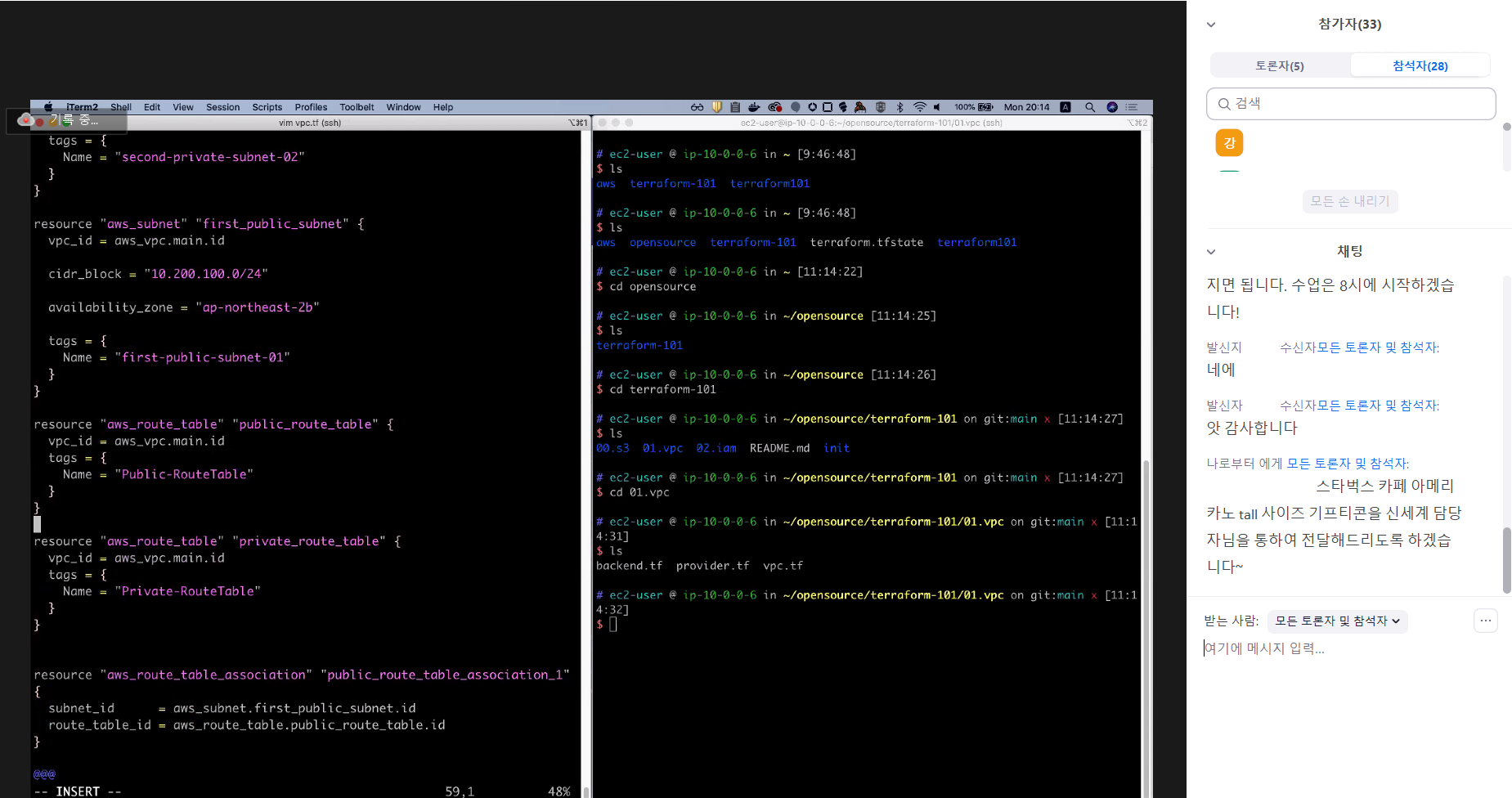This screenshot has height=798, width=1512.
Task: Click the Bluetooth status icon
Action: [900, 107]
